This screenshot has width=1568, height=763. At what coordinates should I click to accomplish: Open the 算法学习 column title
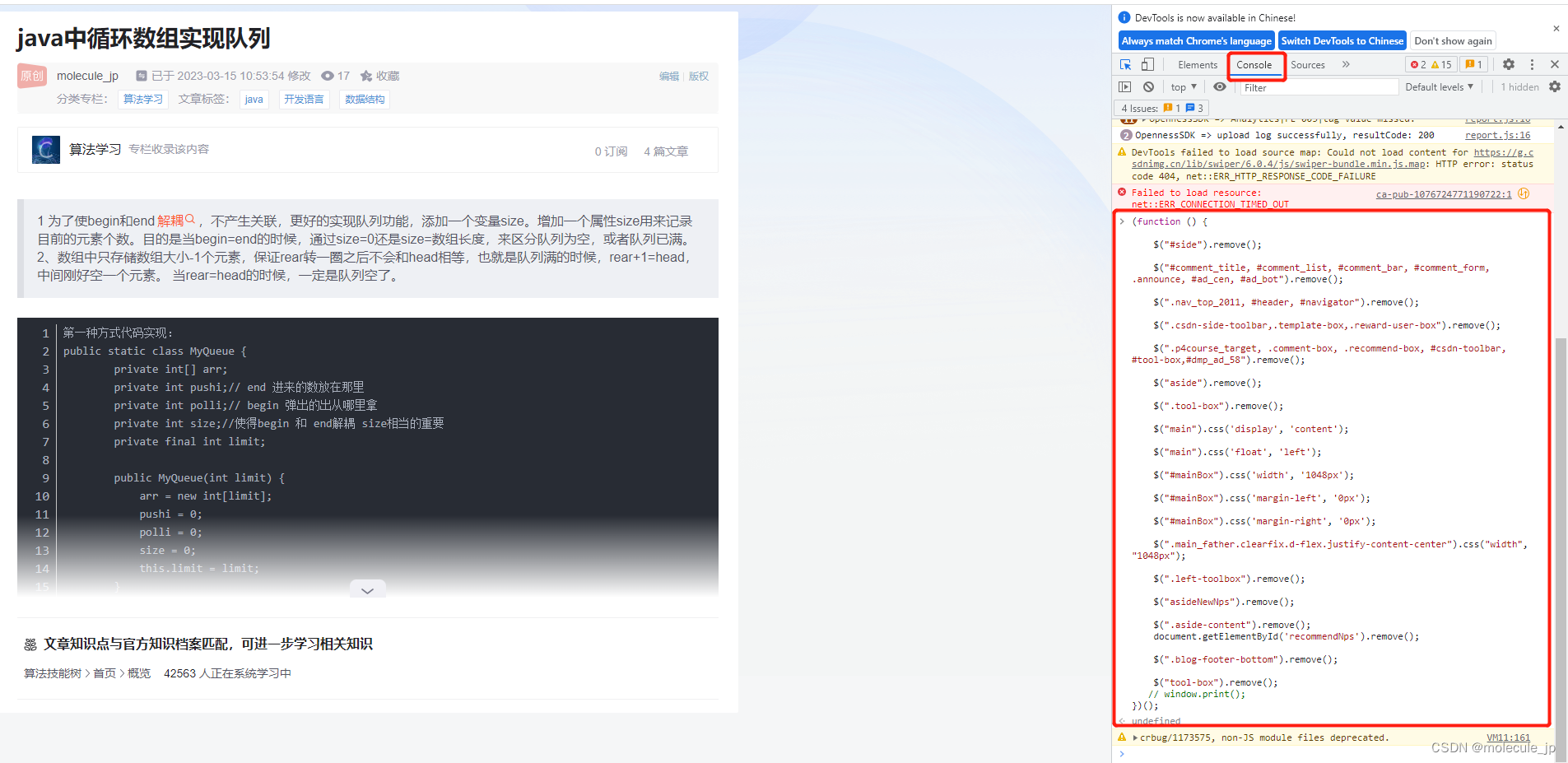95,149
